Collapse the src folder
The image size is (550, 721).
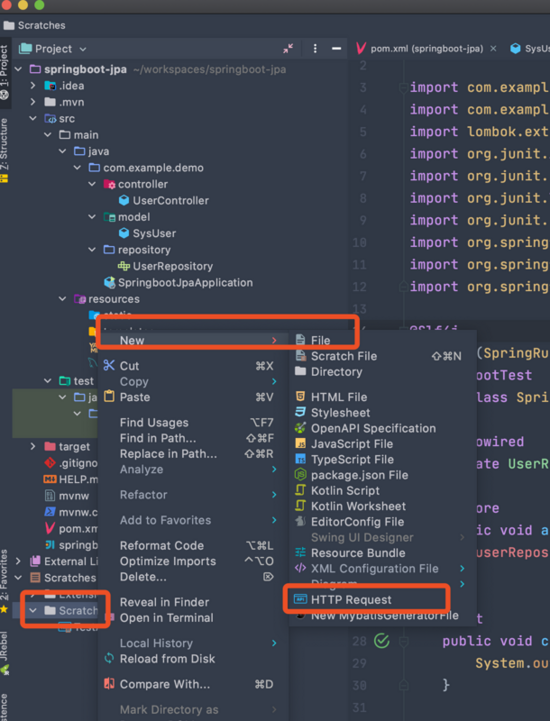click(33, 119)
